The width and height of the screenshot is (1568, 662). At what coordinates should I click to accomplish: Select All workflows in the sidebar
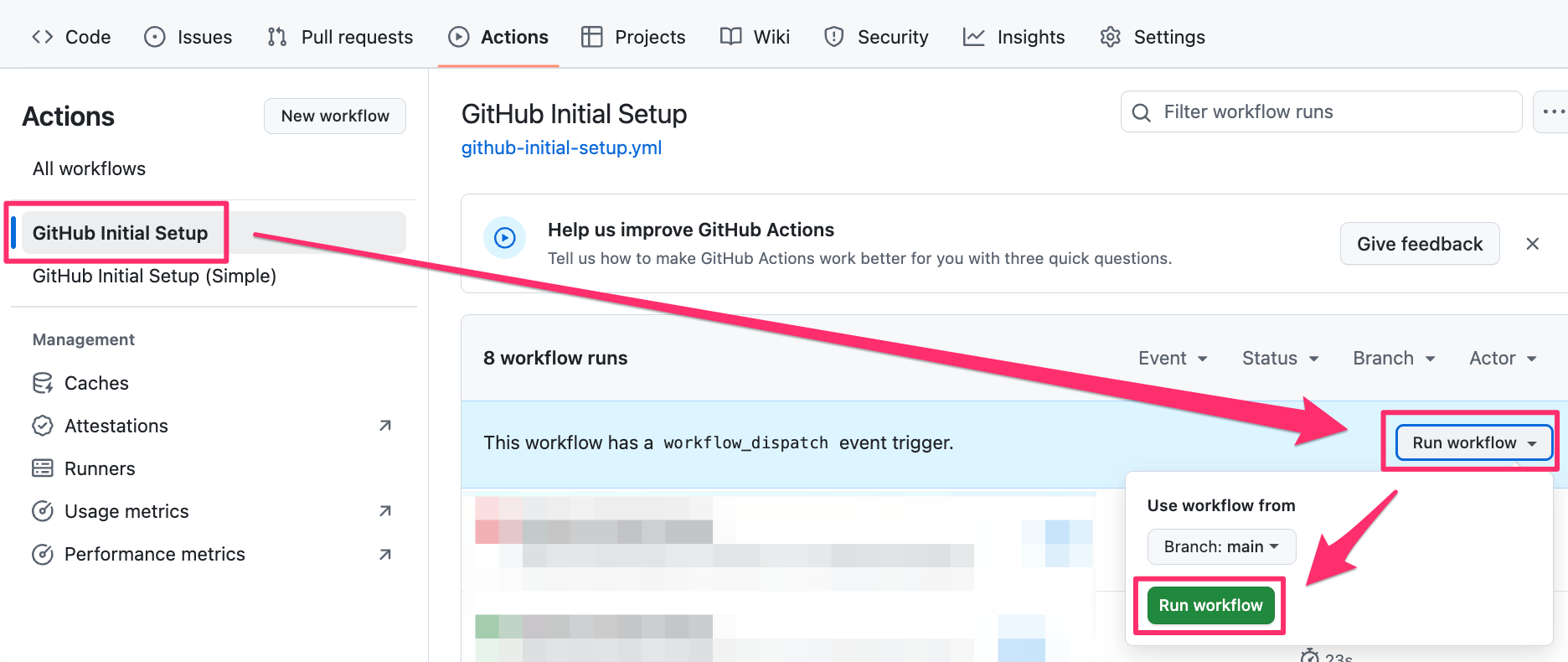89,168
